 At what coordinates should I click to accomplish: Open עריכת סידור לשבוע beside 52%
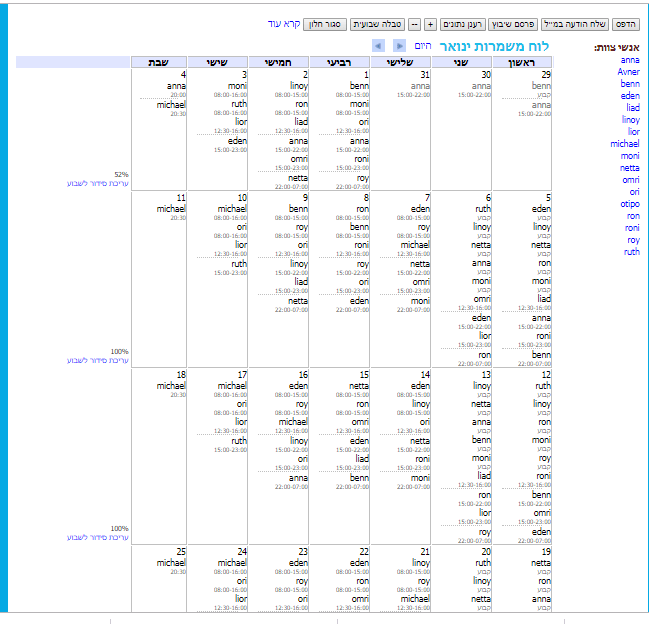(x=99, y=183)
